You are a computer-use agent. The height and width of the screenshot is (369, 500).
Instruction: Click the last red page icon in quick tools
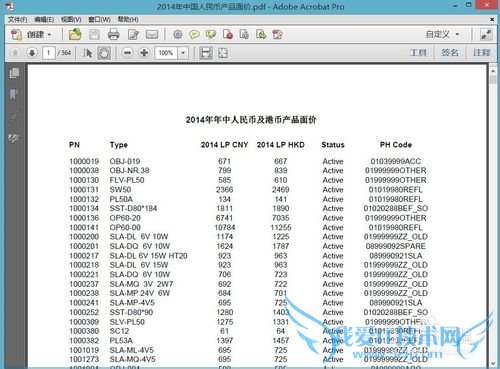pyautogui.click(x=277, y=35)
